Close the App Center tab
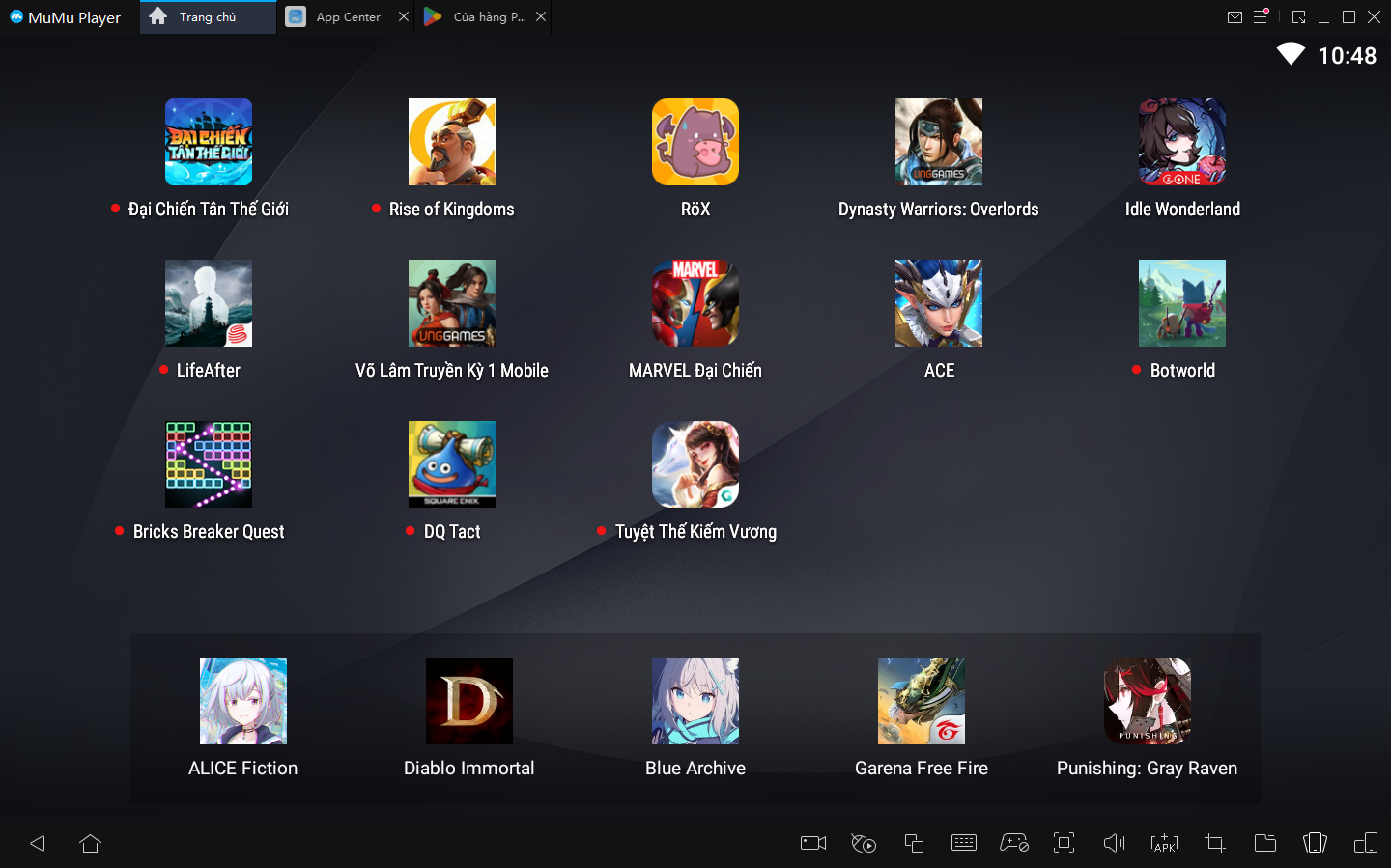Viewport: 1391px width, 868px height. [404, 16]
